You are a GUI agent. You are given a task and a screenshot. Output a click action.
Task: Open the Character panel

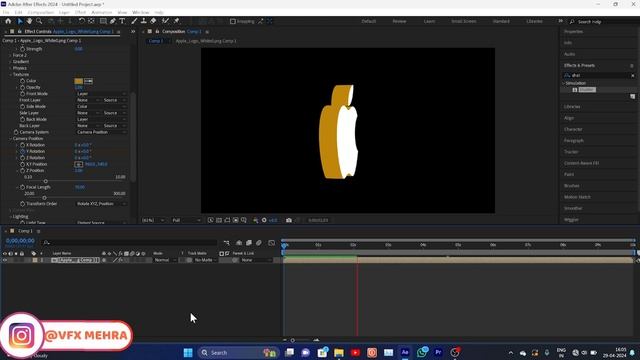coord(573,129)
